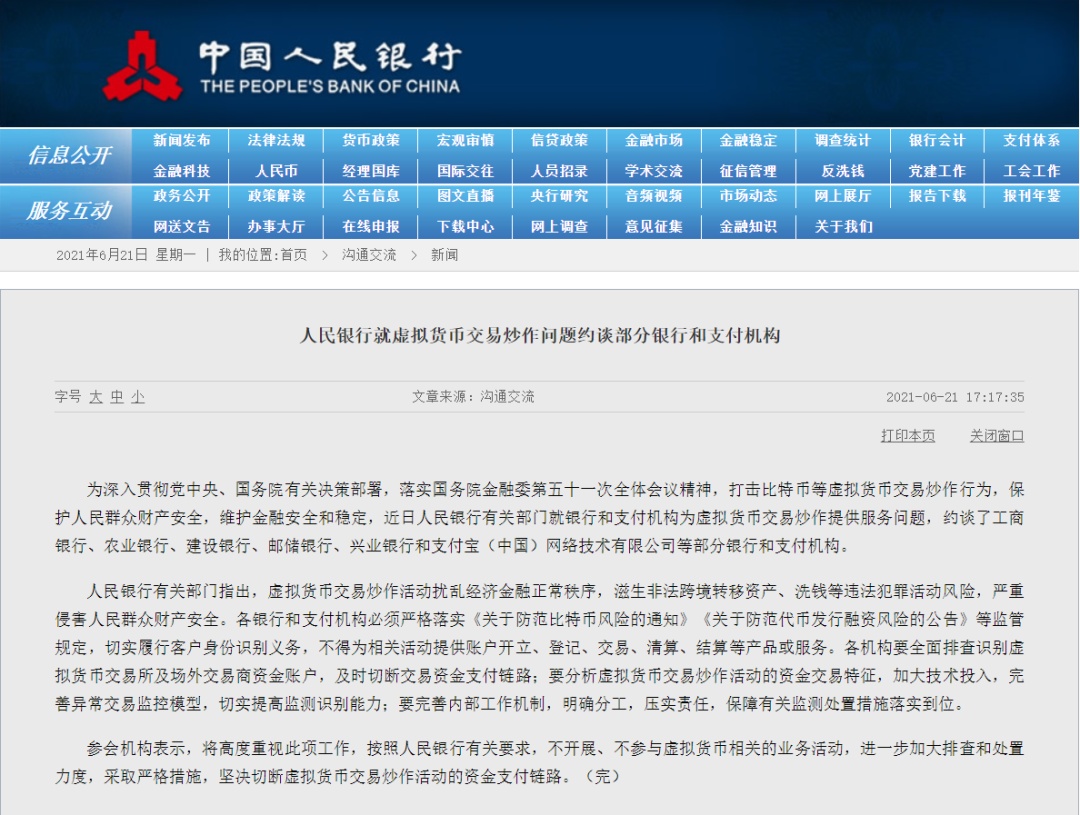
Task: Go to 首页 in the breadcrumb
Action: tap(294, 255)
